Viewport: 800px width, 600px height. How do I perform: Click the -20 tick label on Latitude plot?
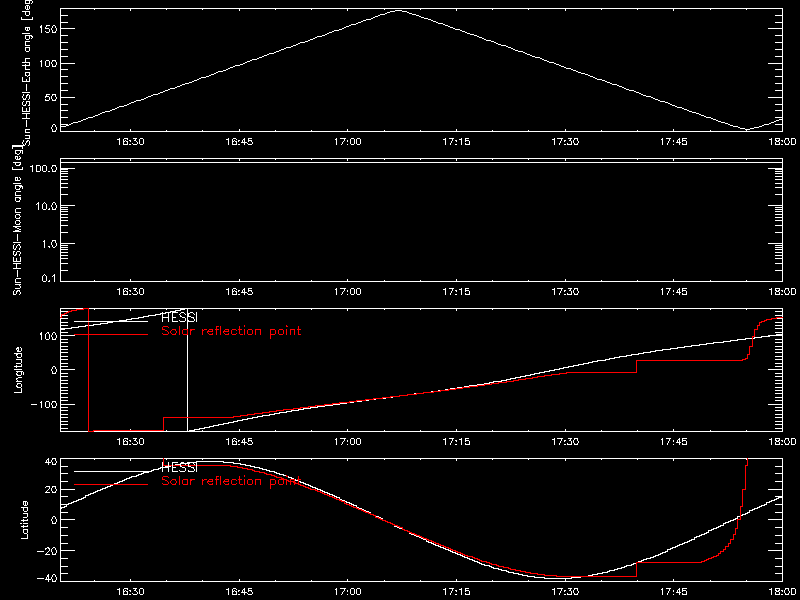pos(45,551)
